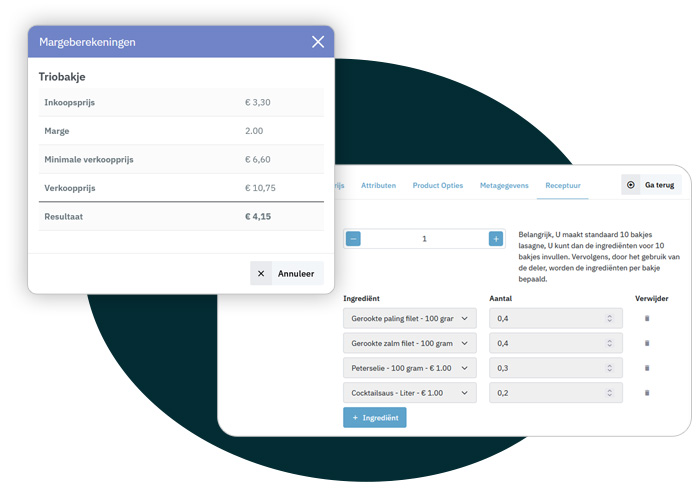Viewport: 700px width, 500px height.
Task: Open the Peterselie ingredient dropdown
Action: pos(409,368)
